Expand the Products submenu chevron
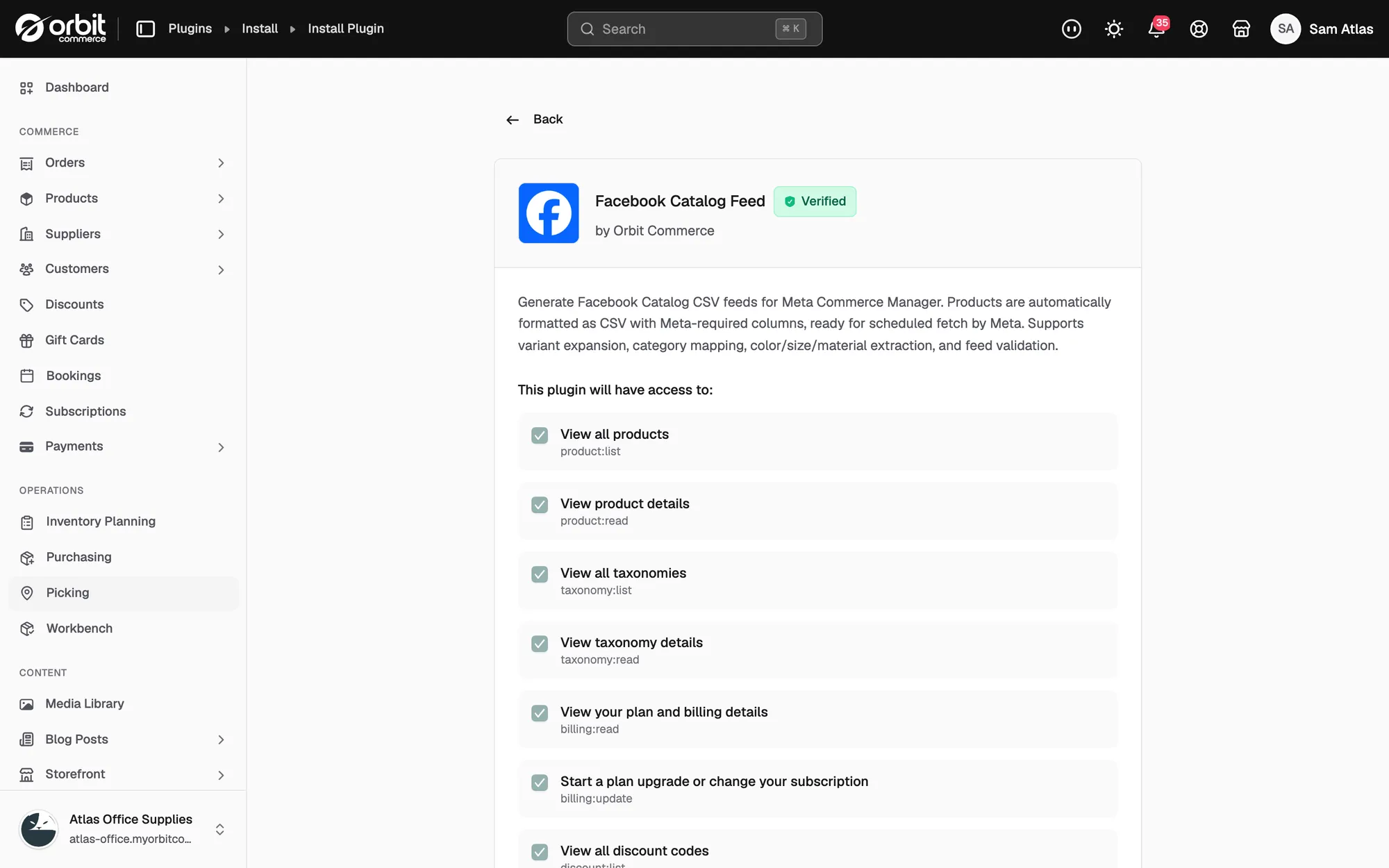The height and width of the screenshot is (868, 1389). coord(221,199)
